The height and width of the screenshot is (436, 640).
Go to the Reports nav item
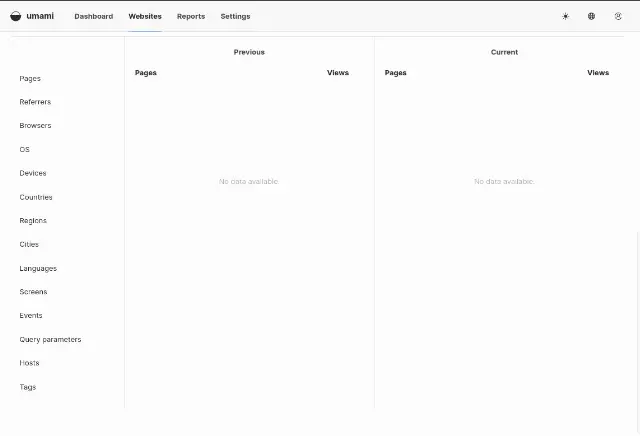click(191, 16)
